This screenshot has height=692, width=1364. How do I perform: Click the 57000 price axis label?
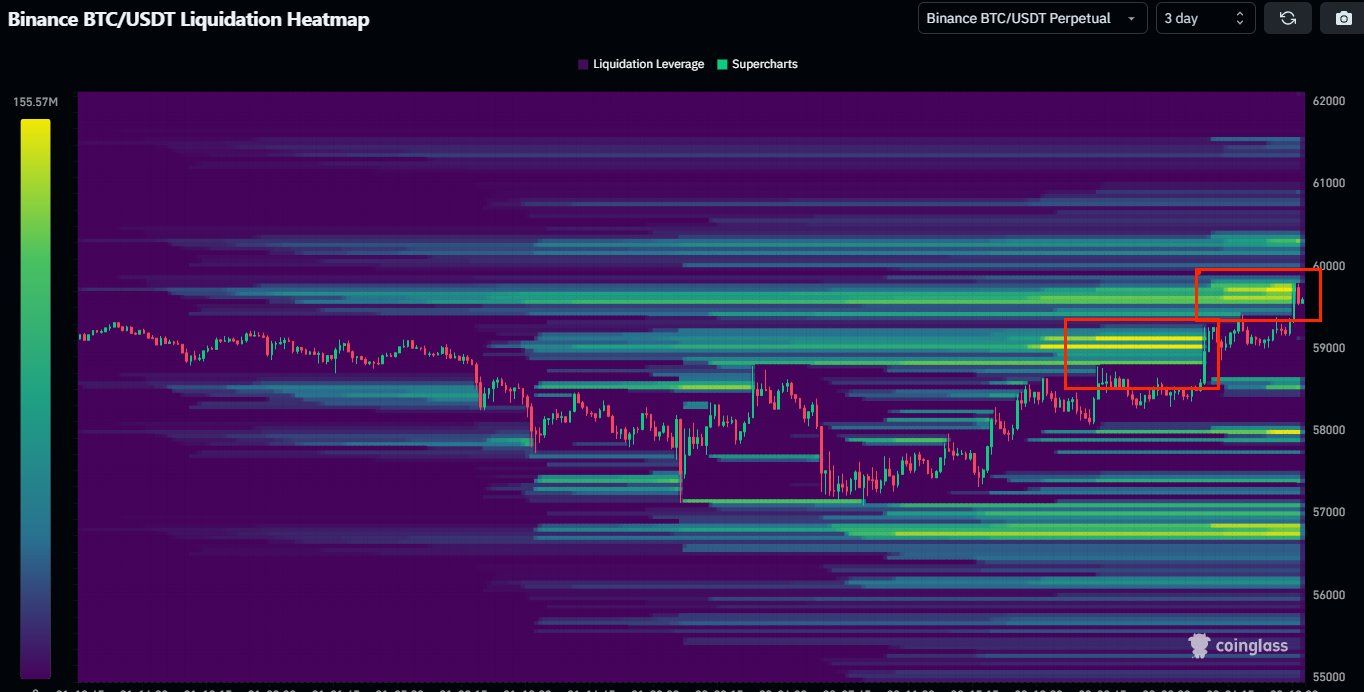pos(1328,512)
